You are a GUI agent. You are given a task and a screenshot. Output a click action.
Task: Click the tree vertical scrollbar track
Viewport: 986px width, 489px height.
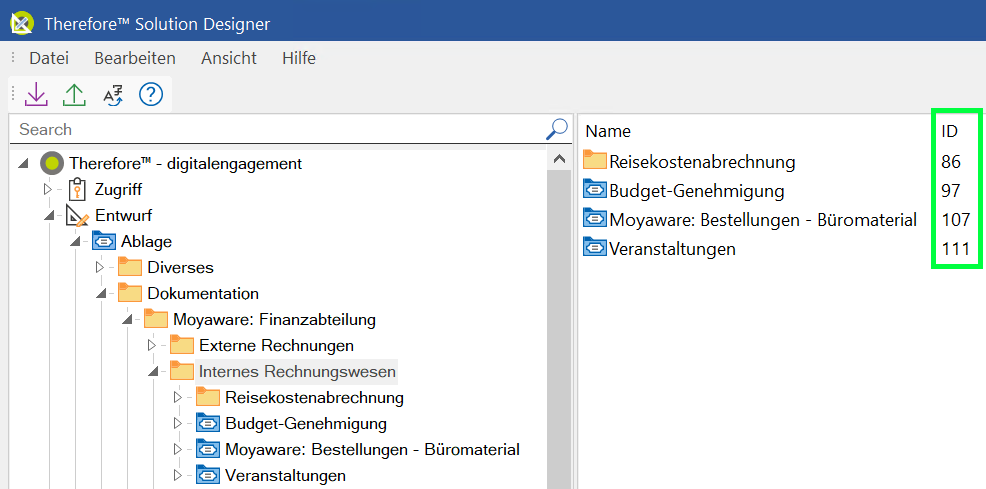[x=560, y=330]
